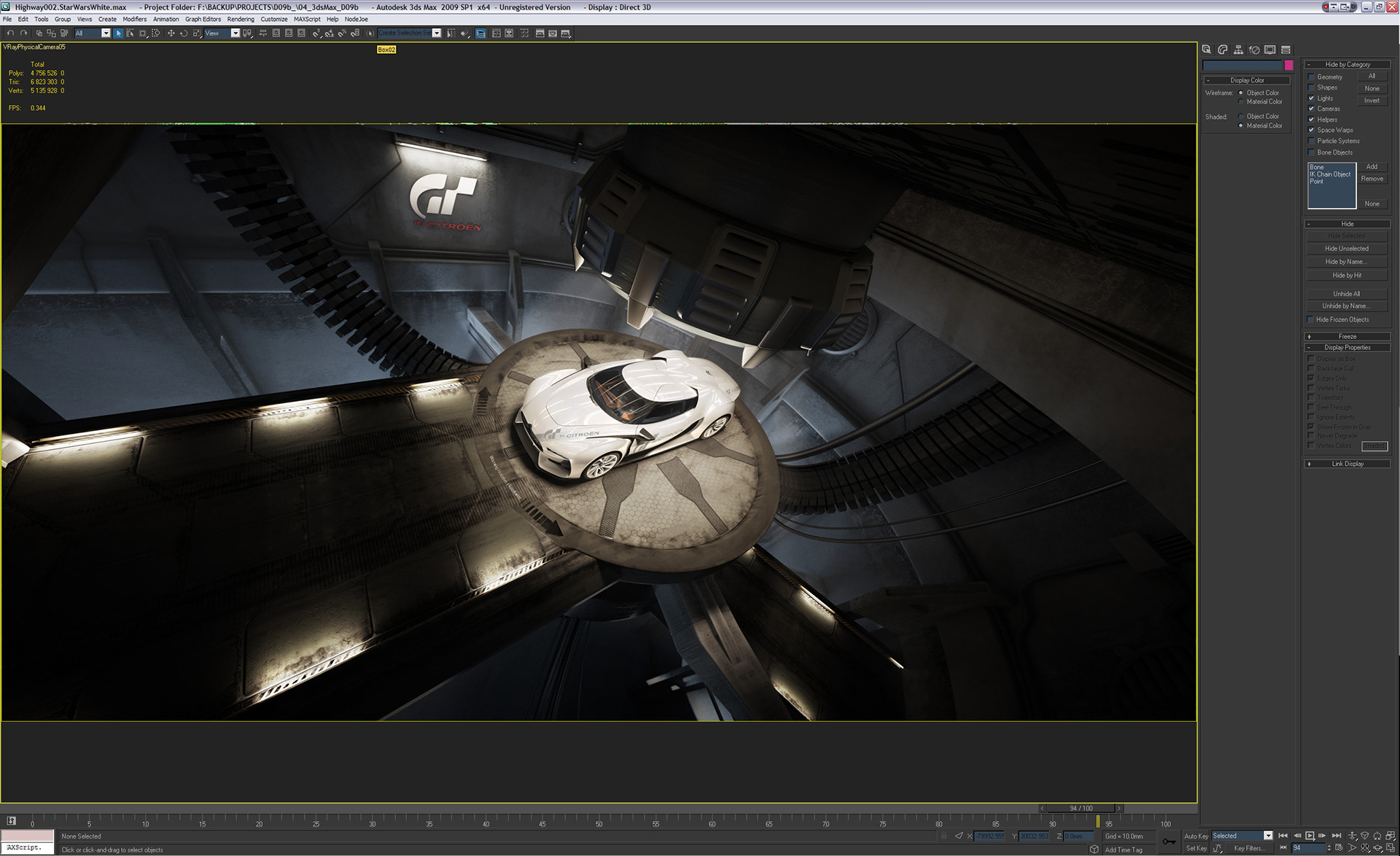Screen dimensions: 1400x856
Task: Click the large Set Keys key icon
Action: 1169,841
